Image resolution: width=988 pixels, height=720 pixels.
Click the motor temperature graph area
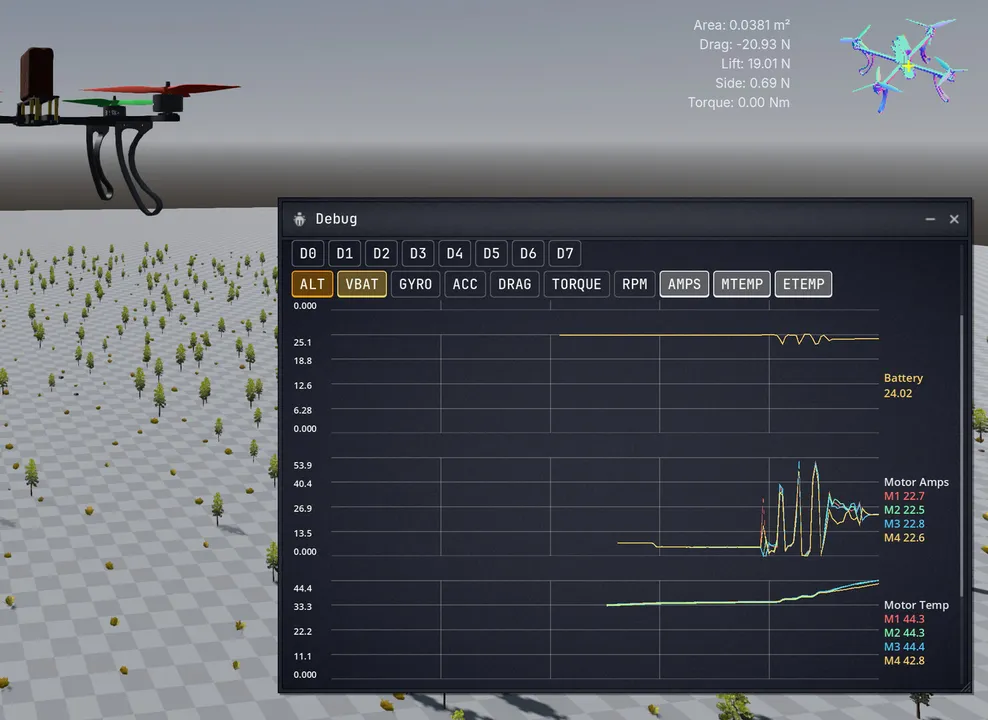click(605, 629)
